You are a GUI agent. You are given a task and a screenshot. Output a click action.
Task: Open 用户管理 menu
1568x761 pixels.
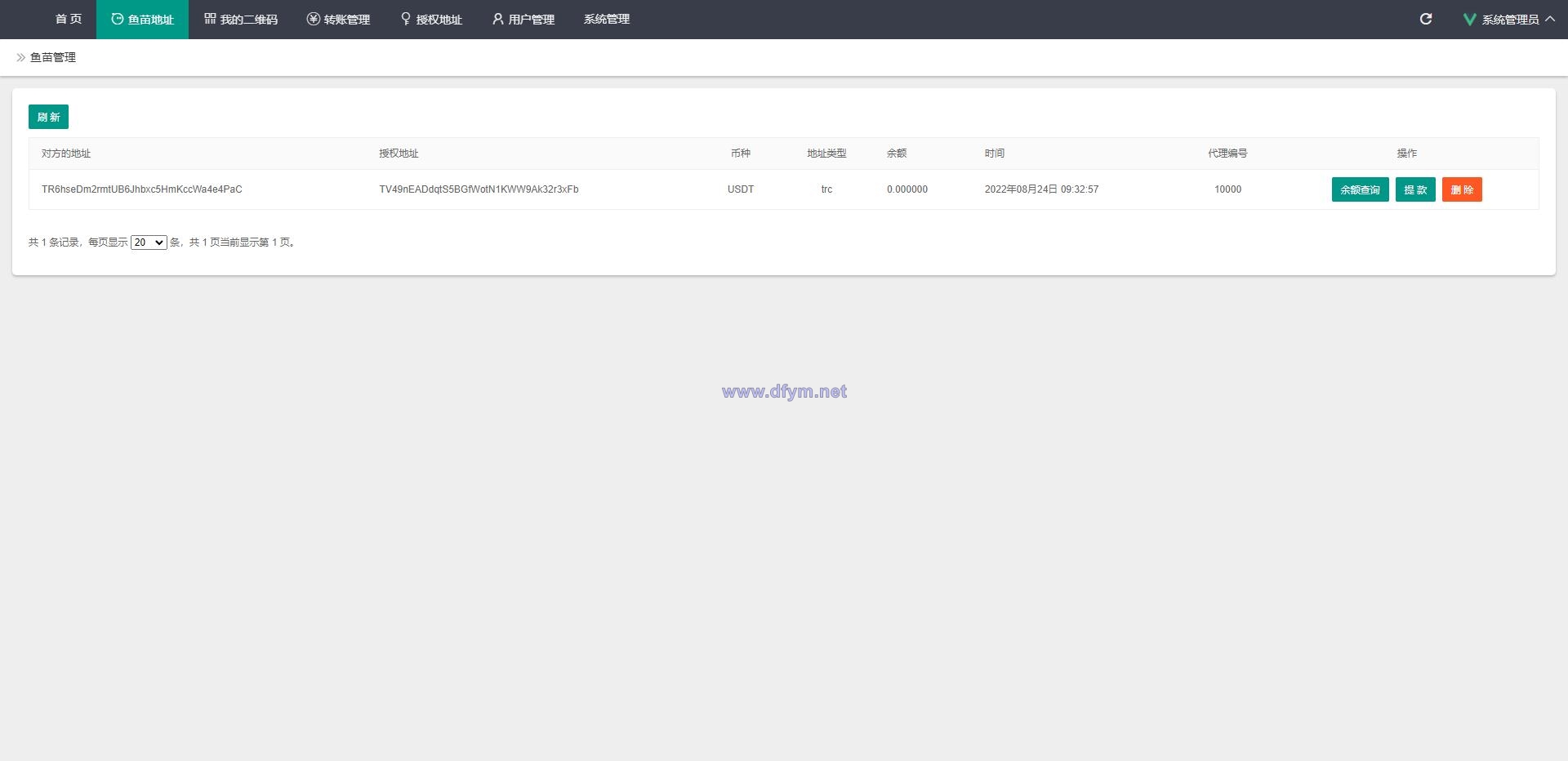tap(523, 19)
